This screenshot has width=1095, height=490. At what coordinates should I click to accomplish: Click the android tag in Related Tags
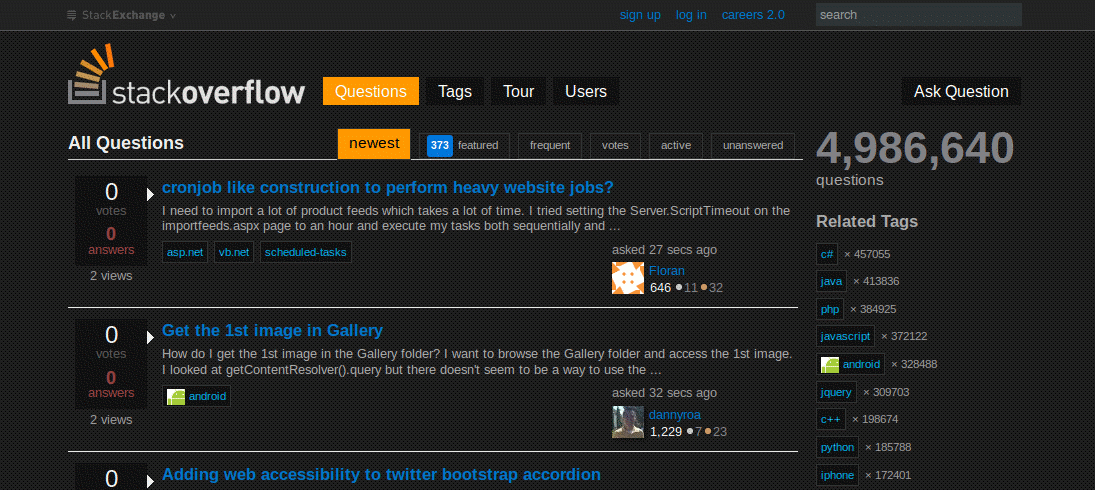pos(850,364)
